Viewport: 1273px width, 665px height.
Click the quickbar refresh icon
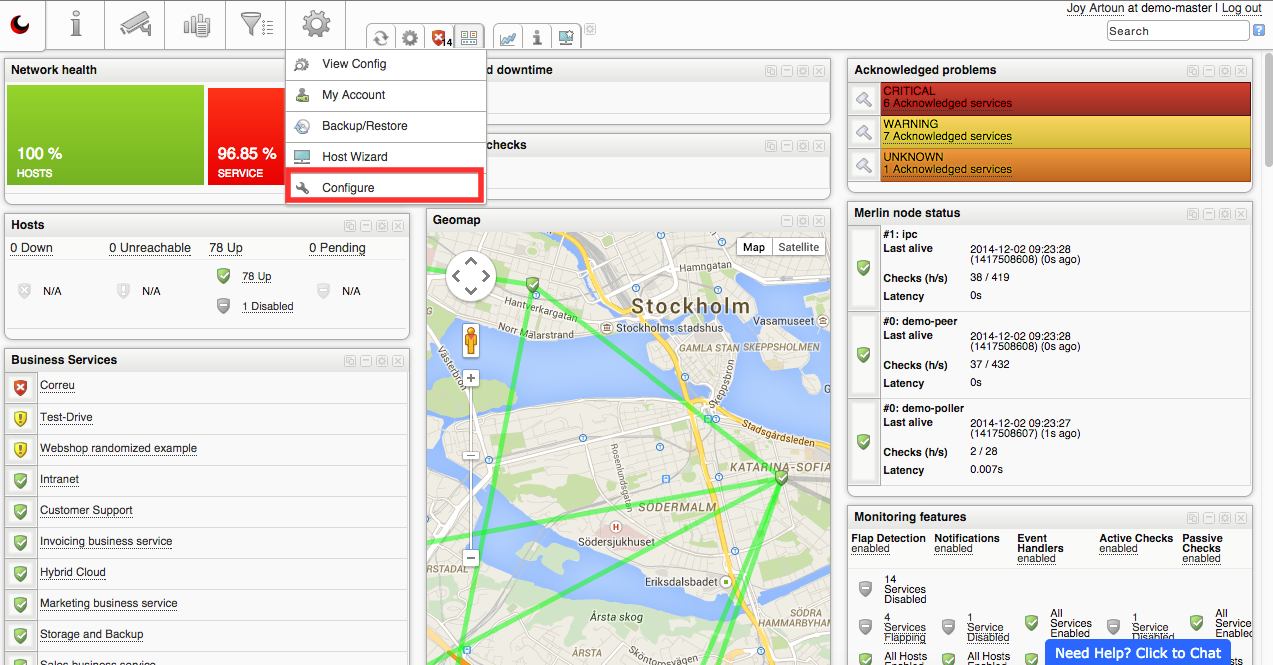click(380, 38)
